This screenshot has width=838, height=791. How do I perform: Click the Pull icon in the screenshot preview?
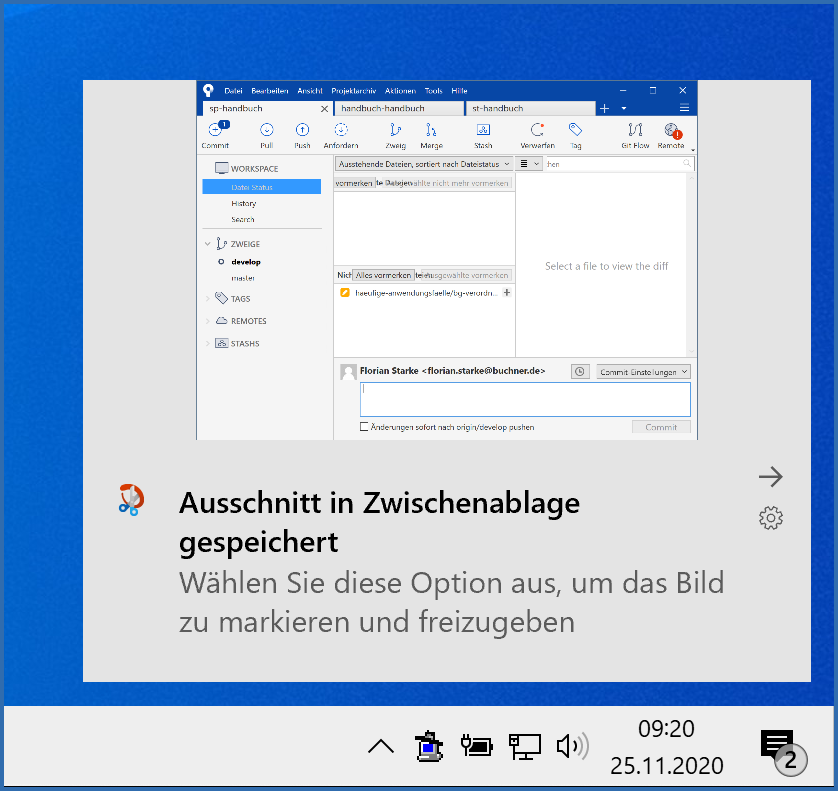point(267,131)
